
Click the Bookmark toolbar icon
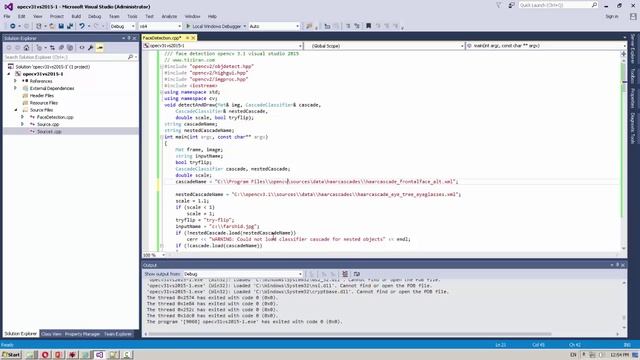pos(369,26)
